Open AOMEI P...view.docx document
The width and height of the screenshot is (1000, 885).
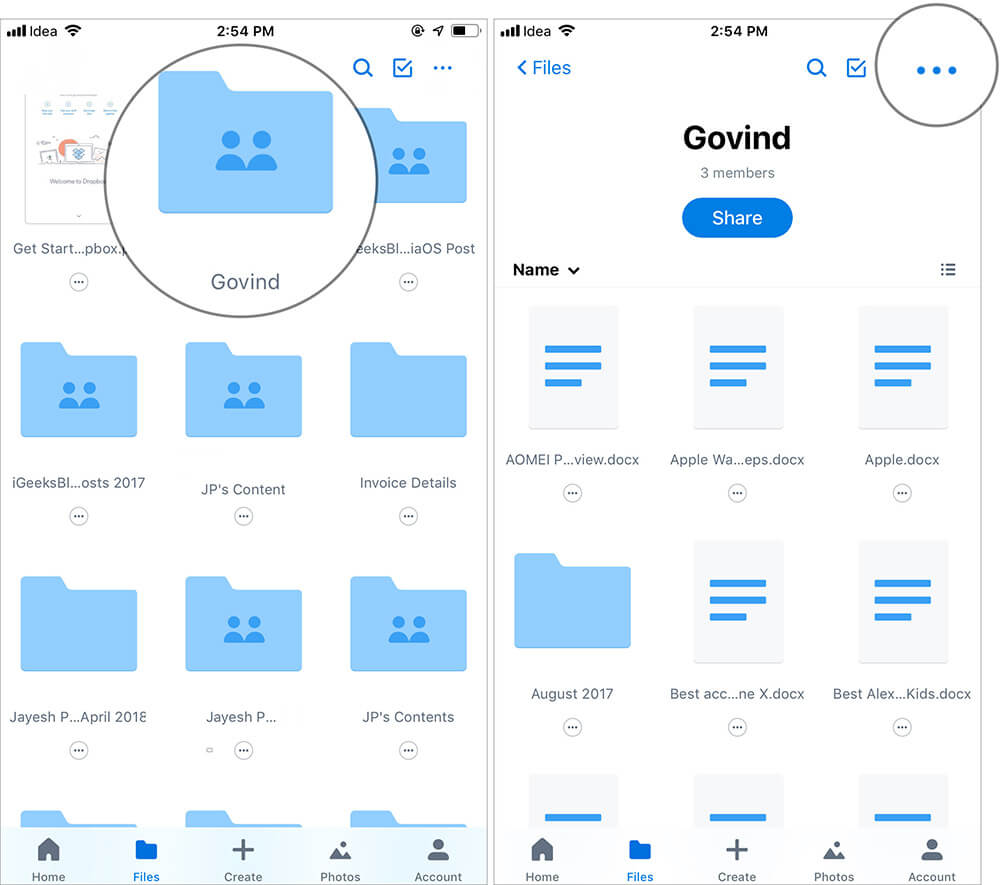573,367
